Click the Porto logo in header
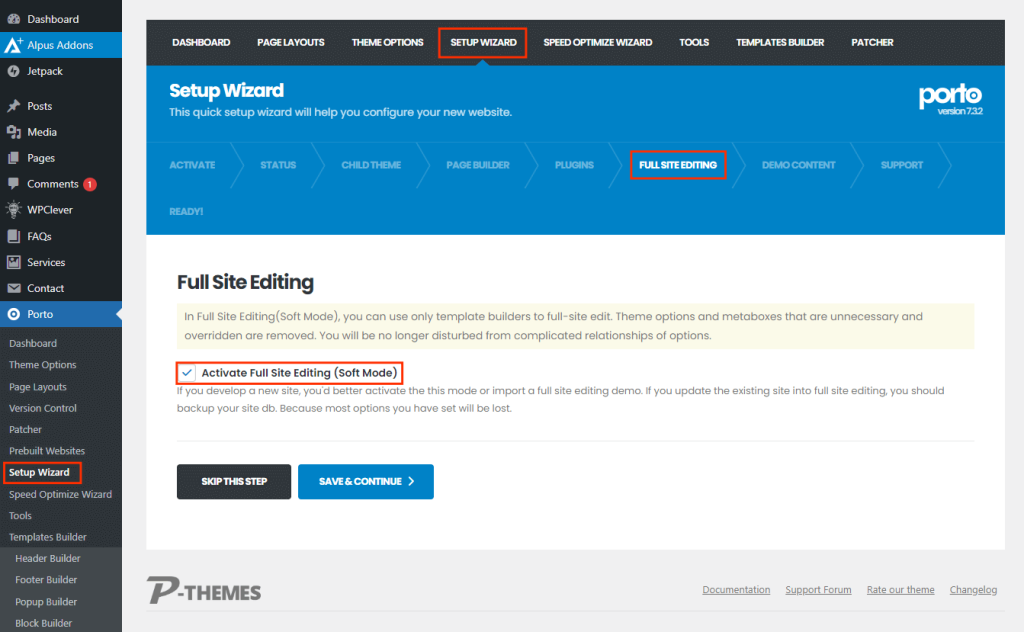Screen dimensions: 1024x632 click(950, 98)
